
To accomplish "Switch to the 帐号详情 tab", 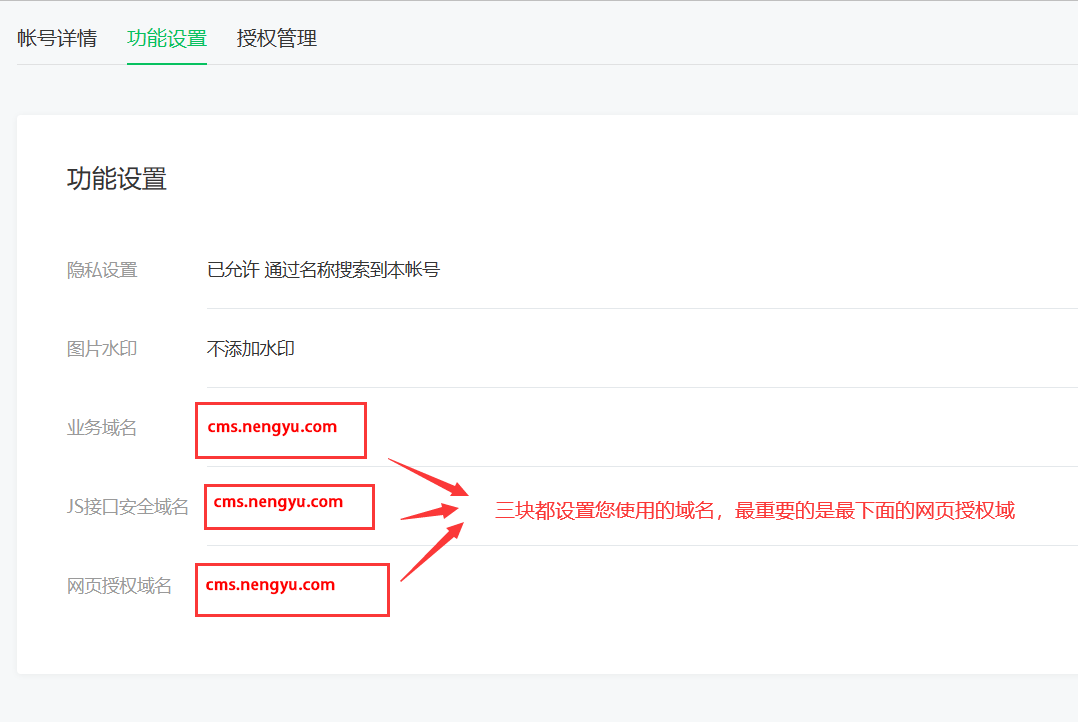I will pyautogui.click(x=57, y=39).
